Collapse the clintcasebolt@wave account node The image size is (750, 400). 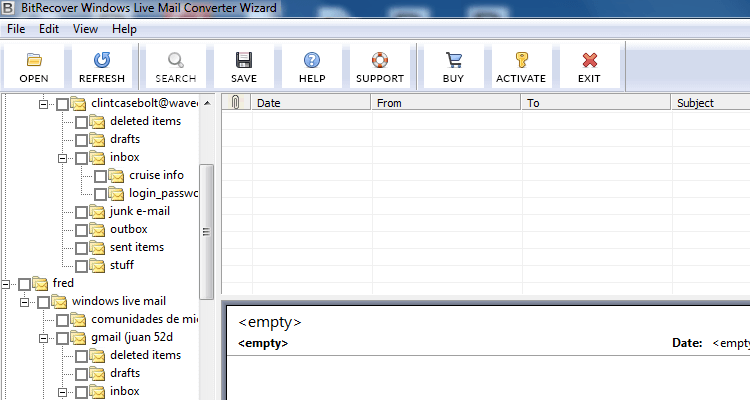tap(44, 104)
